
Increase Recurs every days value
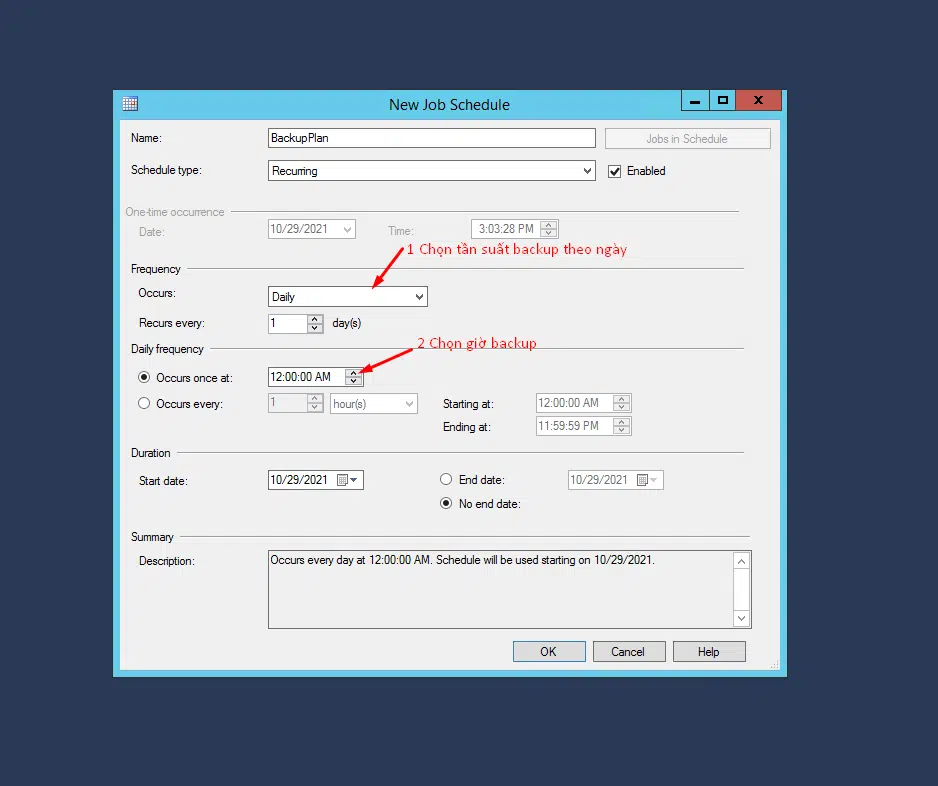315,319
